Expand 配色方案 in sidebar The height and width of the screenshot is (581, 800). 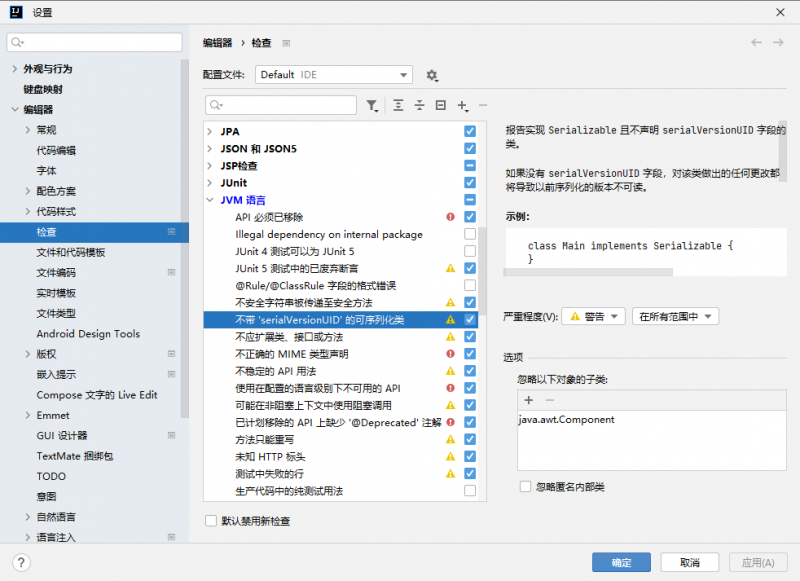click(x=28, y=191)
